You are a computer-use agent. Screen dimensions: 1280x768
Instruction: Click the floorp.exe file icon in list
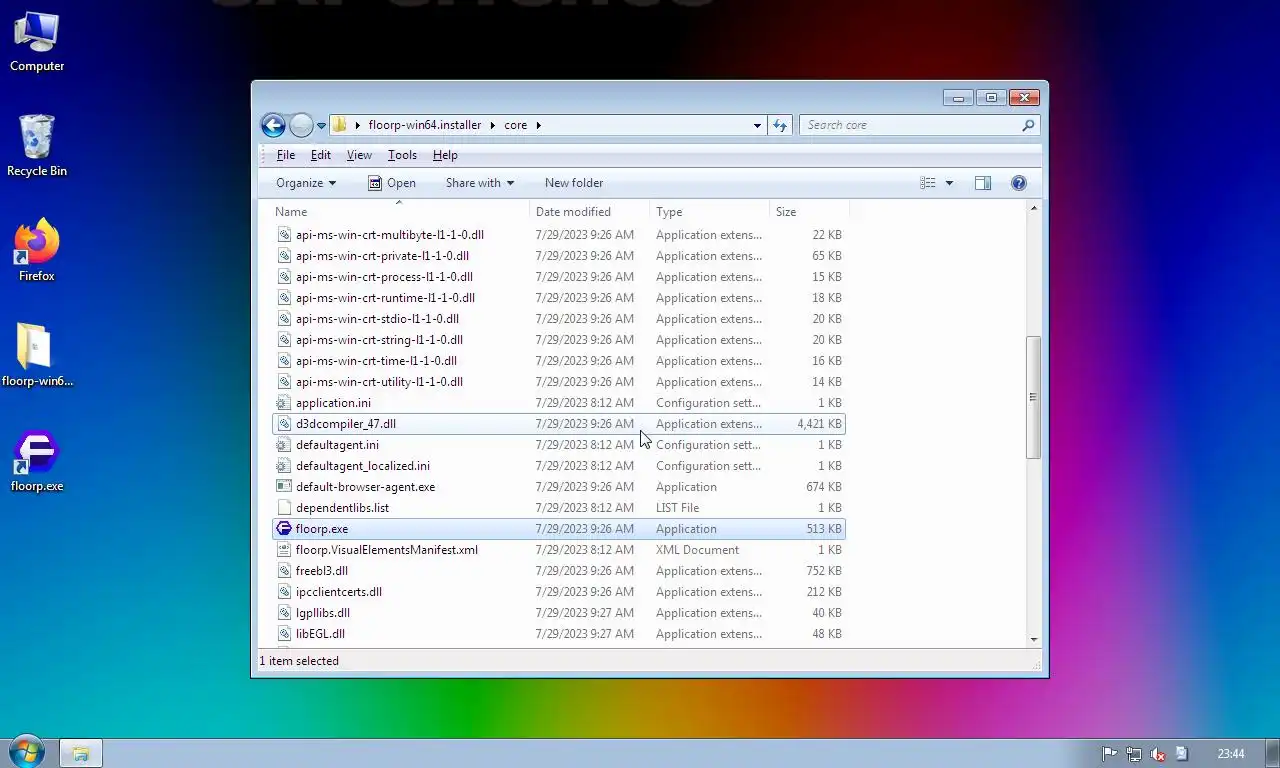click(x=284, y=529)
